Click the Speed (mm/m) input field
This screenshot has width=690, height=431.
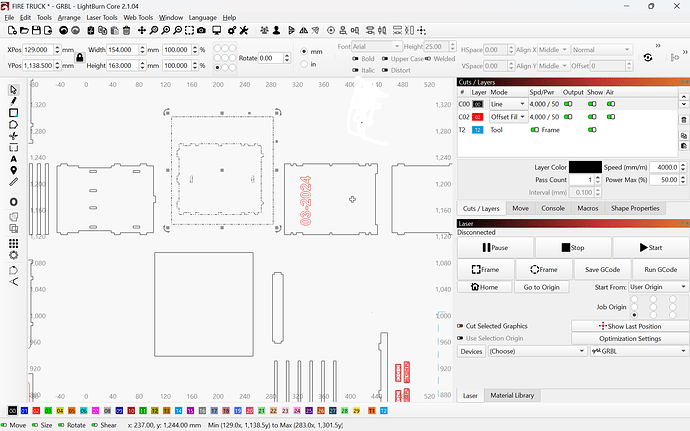pos(664,167)
